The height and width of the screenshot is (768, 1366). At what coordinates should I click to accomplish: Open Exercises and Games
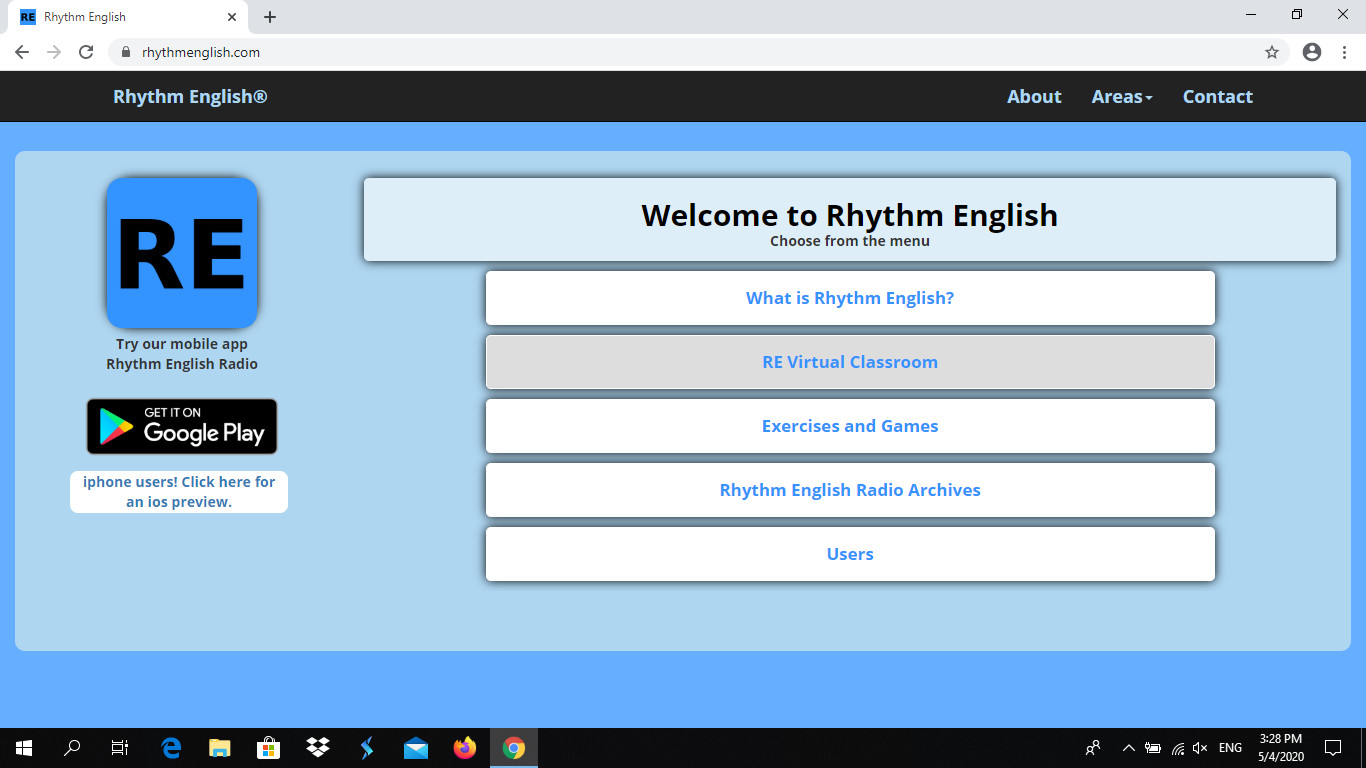click(x=850, y=426)
